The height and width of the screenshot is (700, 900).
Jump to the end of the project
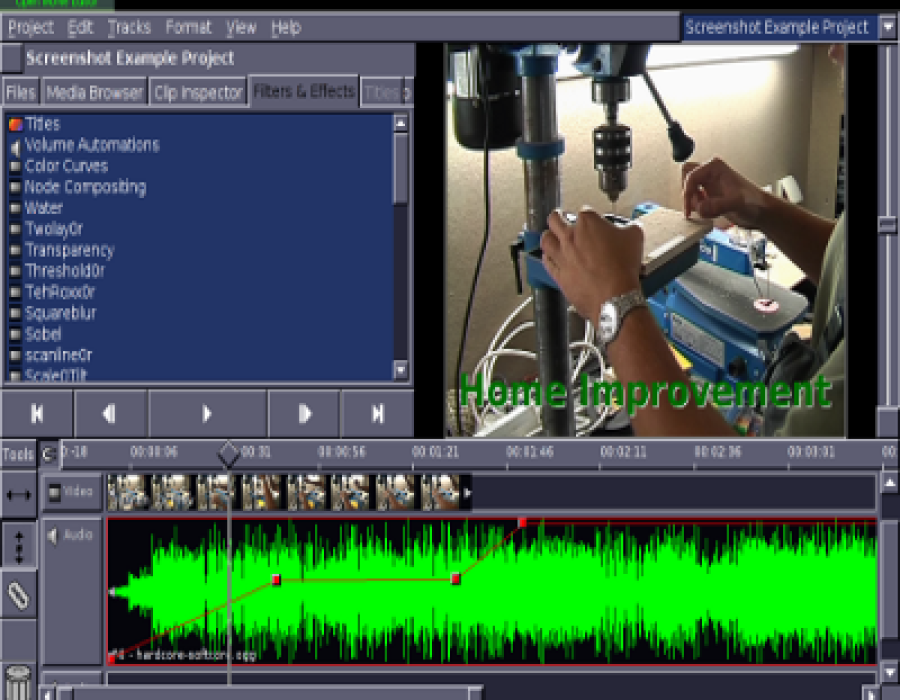(377, 414)
